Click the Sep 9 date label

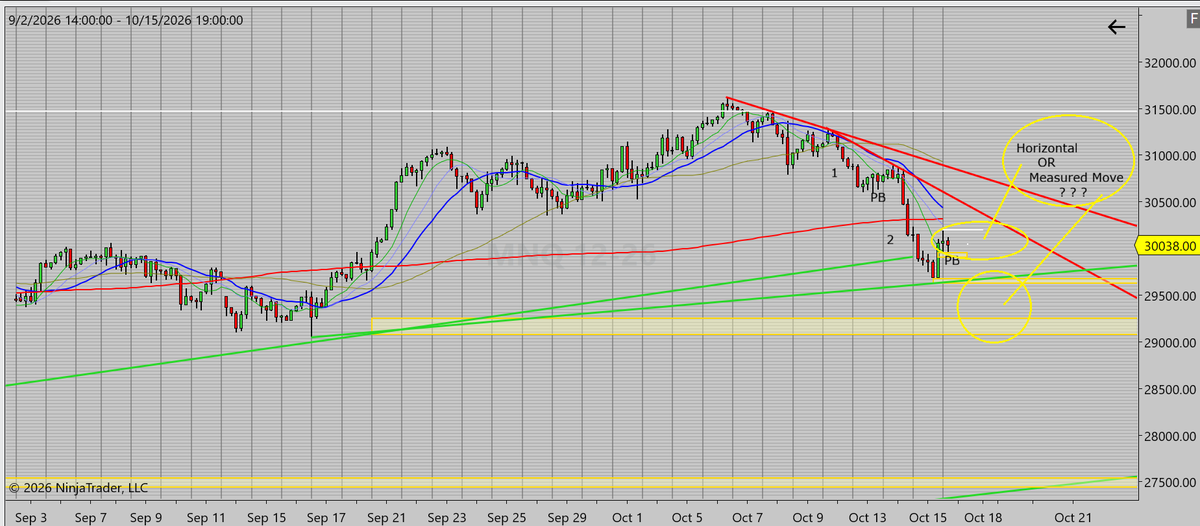pos(146,517)
